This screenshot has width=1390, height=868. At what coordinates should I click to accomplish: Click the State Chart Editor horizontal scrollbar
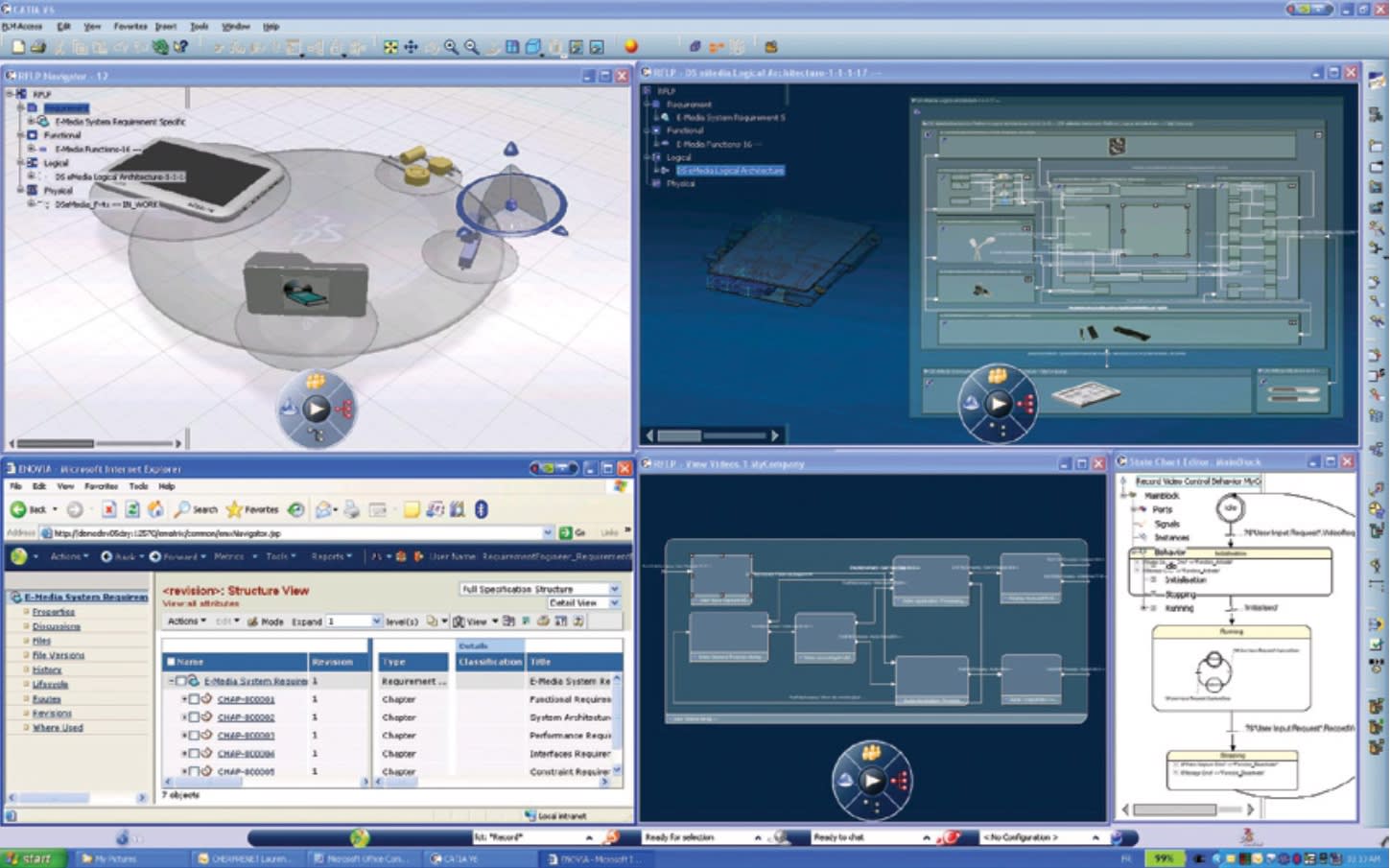1188,809
